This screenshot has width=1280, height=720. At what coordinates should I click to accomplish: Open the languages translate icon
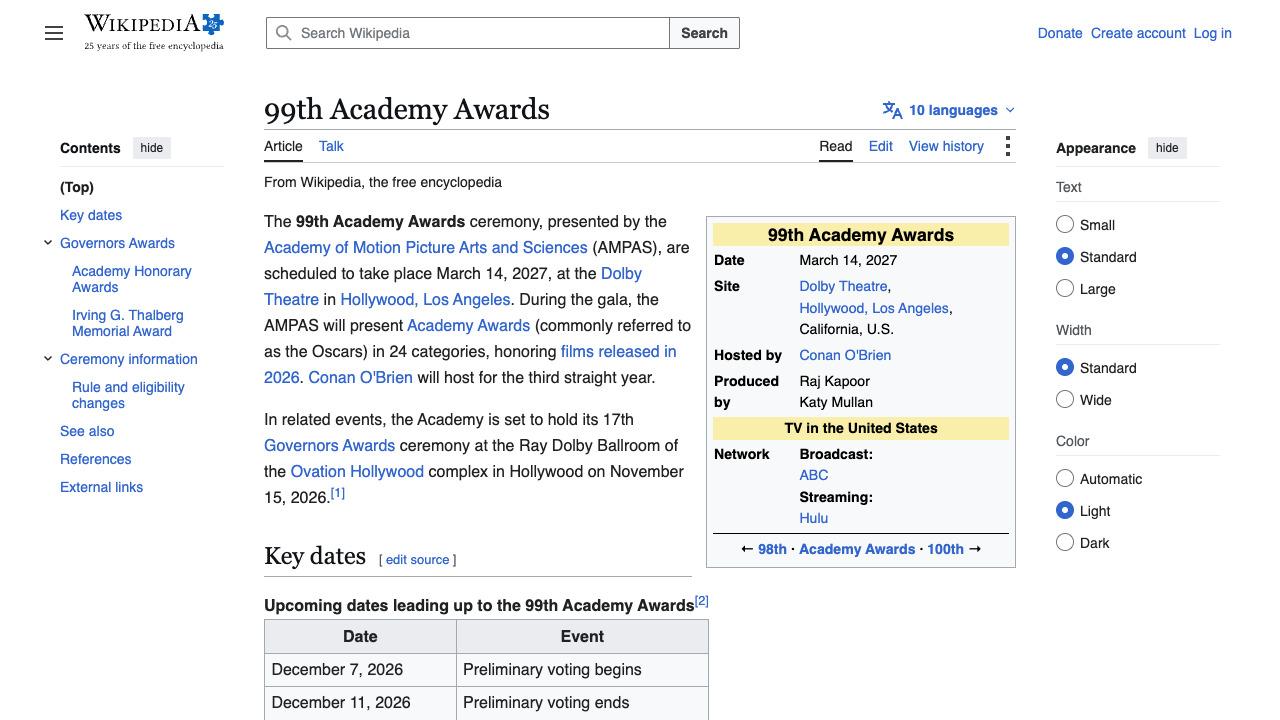tap(892, 110)
